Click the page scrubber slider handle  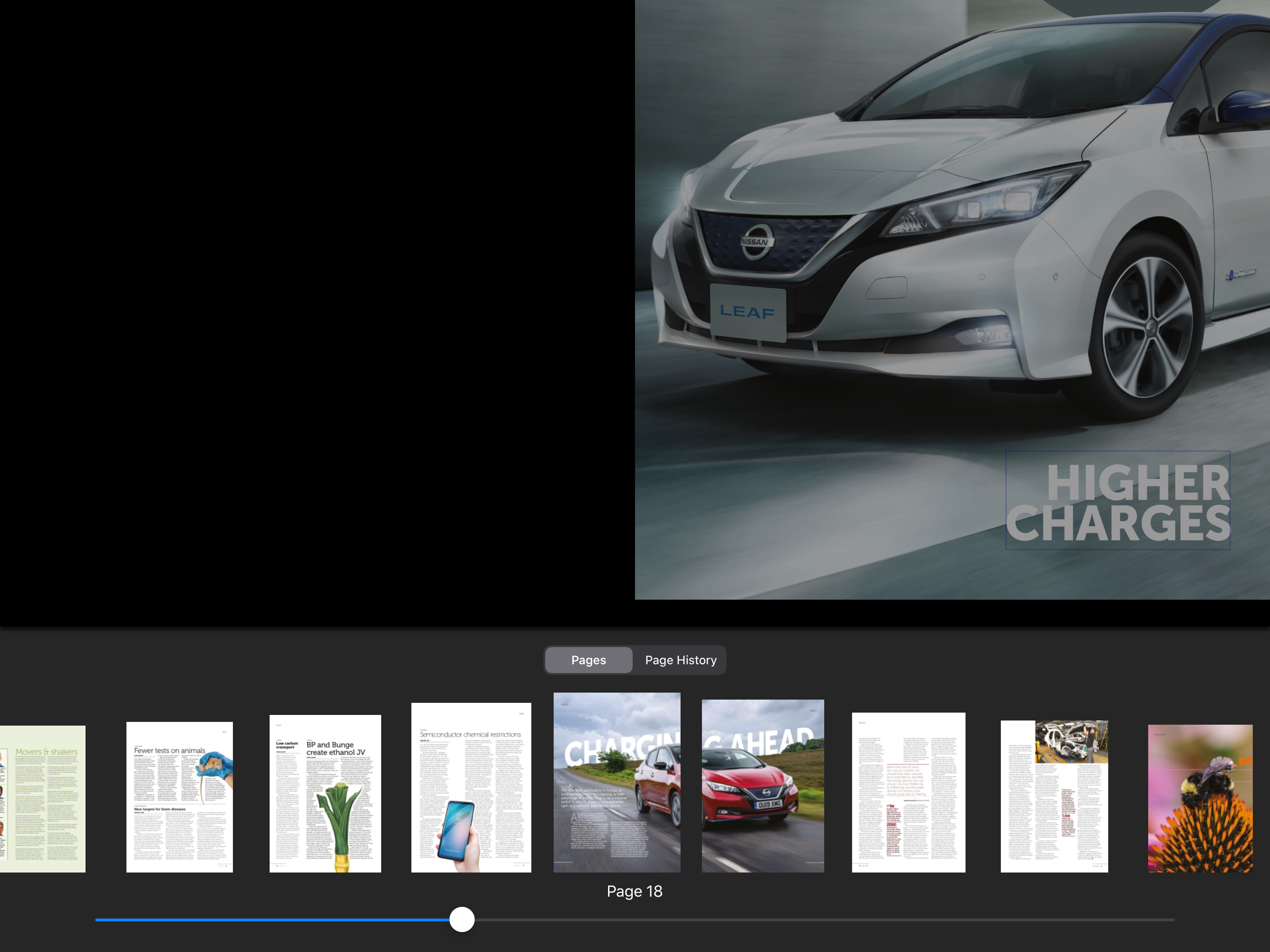tap(462, 919)
